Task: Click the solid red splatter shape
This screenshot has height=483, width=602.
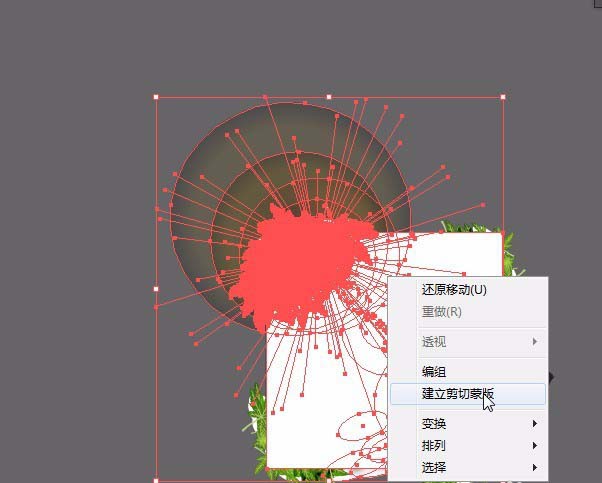Action: click(303, 265)
